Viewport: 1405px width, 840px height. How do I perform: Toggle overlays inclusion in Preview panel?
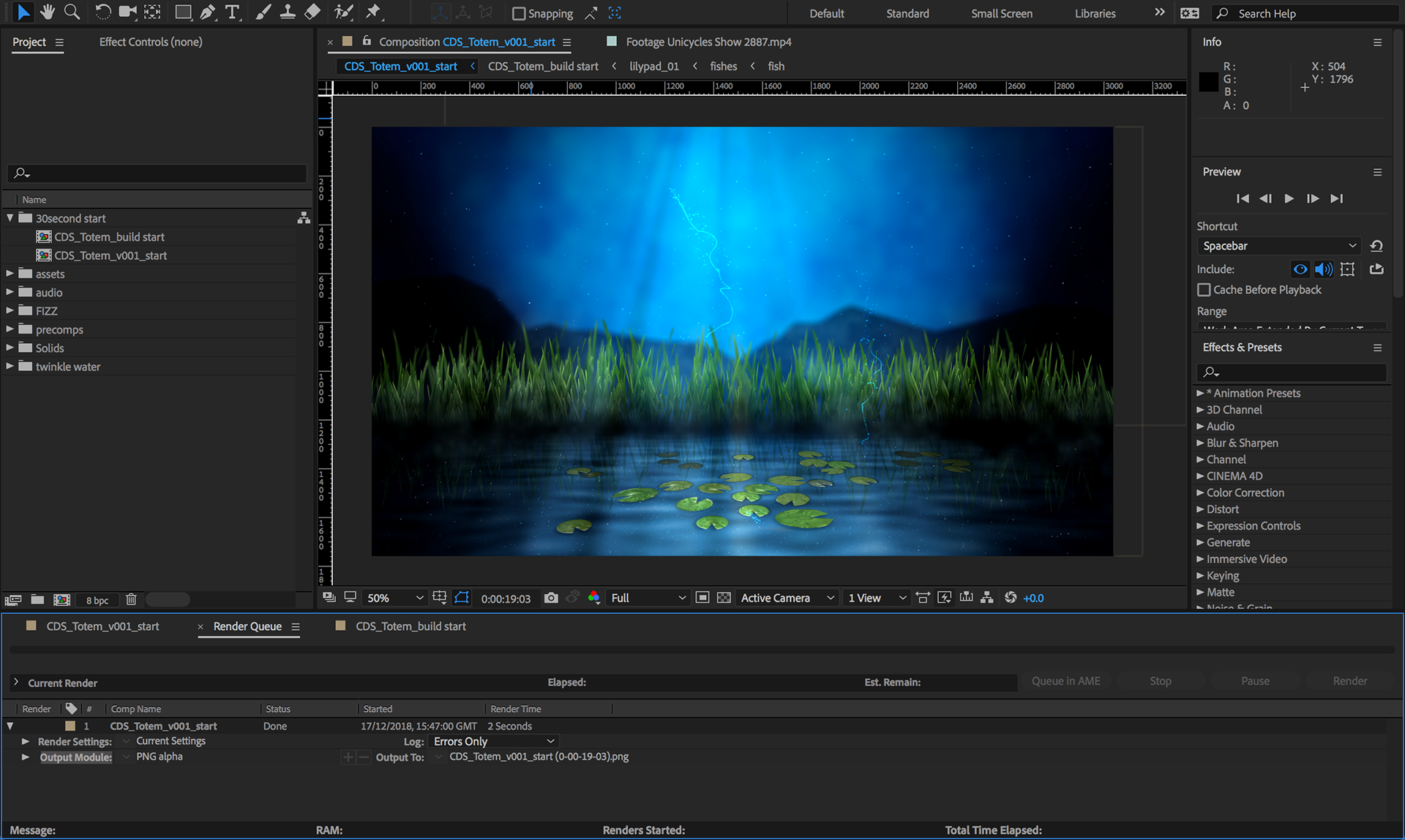click(1347, 269)
